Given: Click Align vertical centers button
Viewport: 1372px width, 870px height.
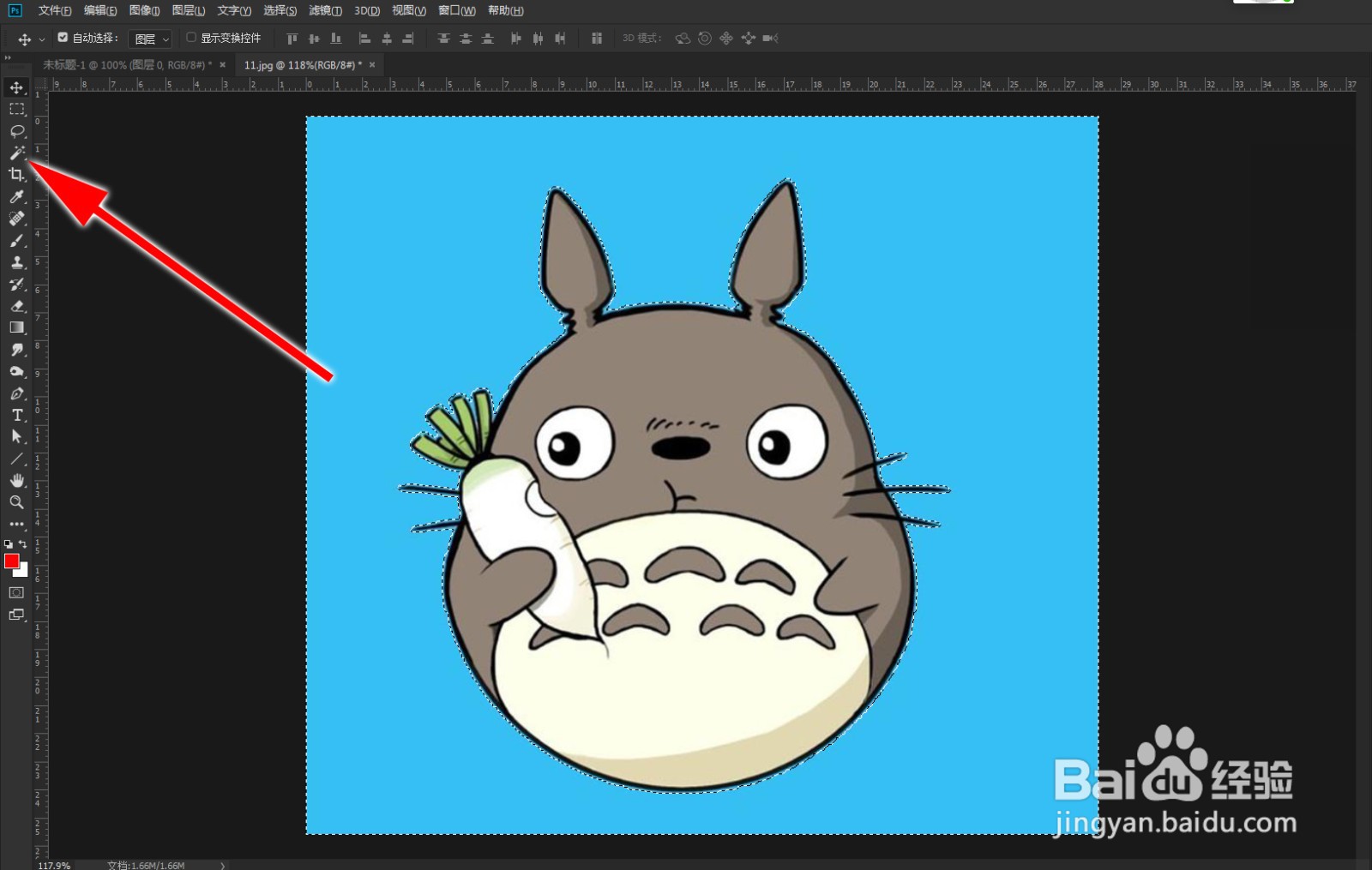Looking at the screenshot, I should tap(314, 39).
